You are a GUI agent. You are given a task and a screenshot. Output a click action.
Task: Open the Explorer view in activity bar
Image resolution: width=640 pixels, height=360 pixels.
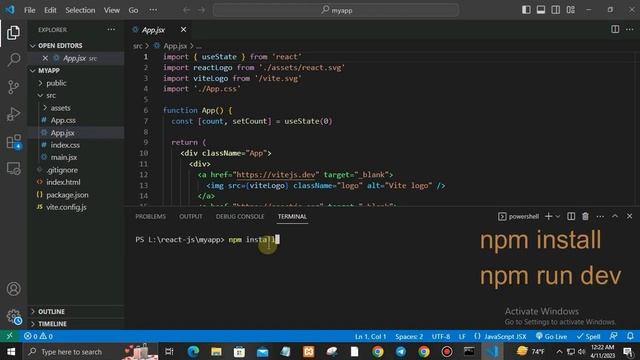13,33
